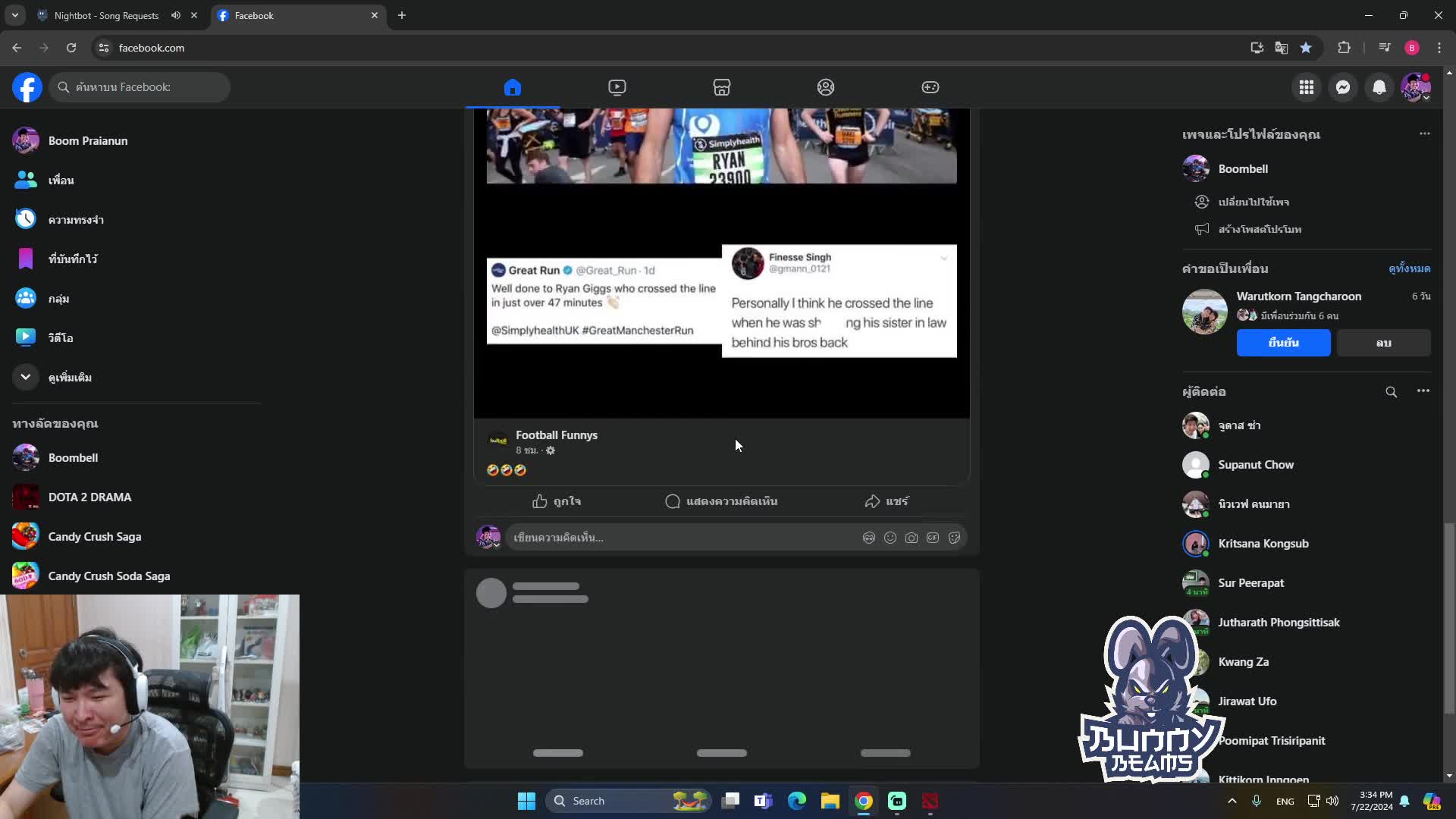Click post audience settings gear icon
This screenshot has height=819, width=1456.
pyautogui.click(x=551, y=450)
